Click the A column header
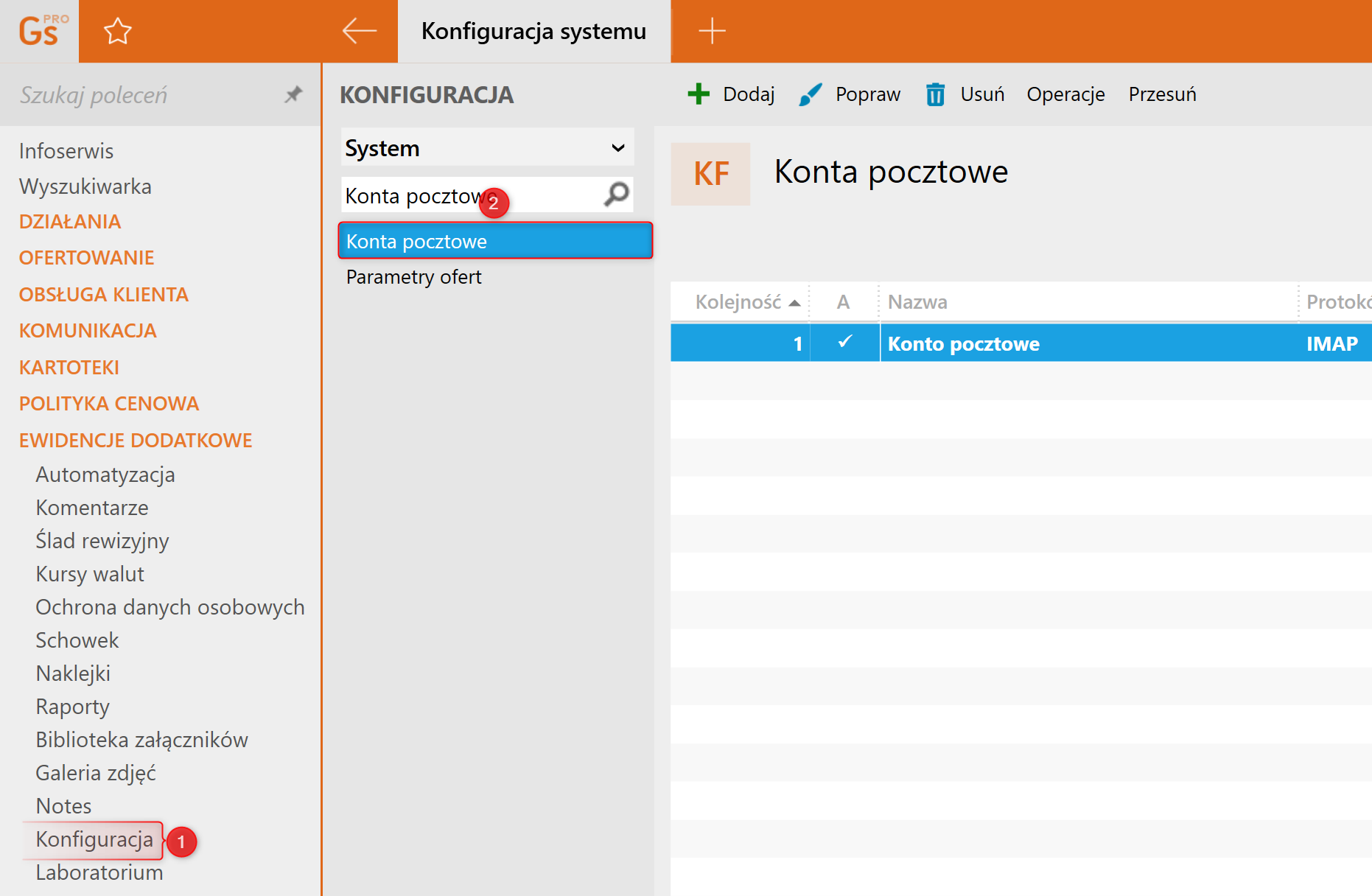This screenshot has width=1372, height=896. [x=844, y=302]
